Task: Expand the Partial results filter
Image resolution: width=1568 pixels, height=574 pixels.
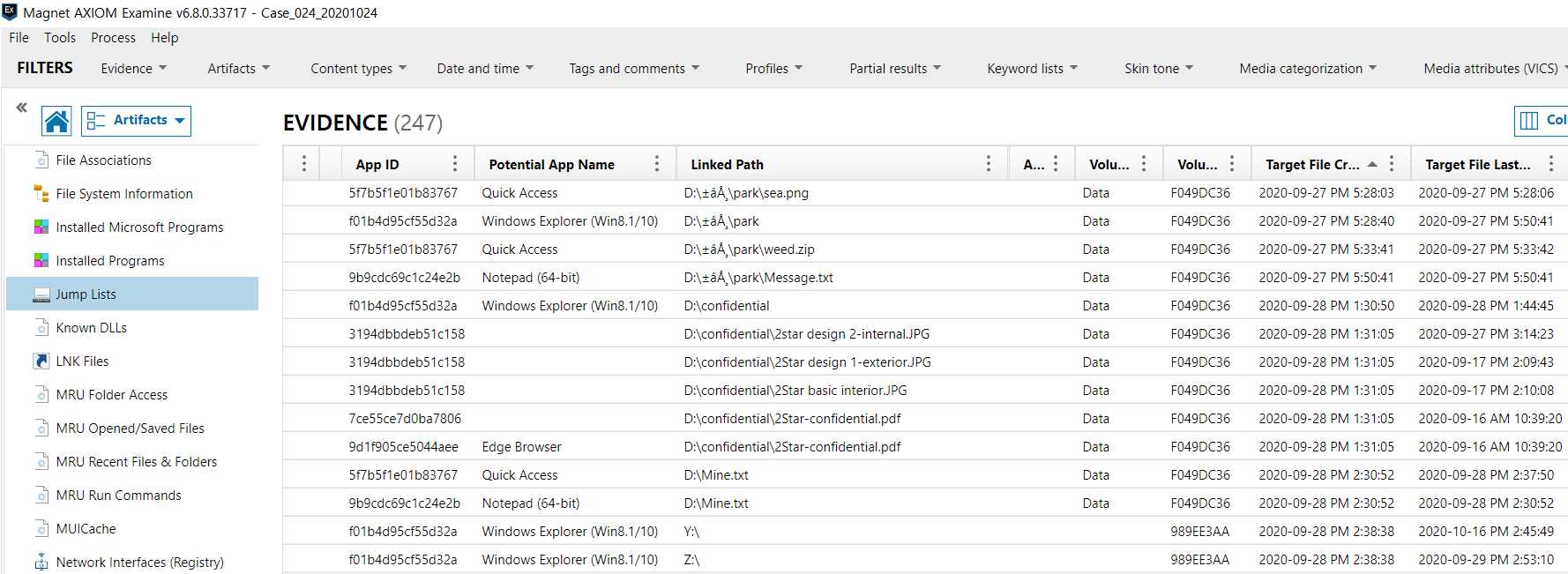Action: tap(895, 68)
